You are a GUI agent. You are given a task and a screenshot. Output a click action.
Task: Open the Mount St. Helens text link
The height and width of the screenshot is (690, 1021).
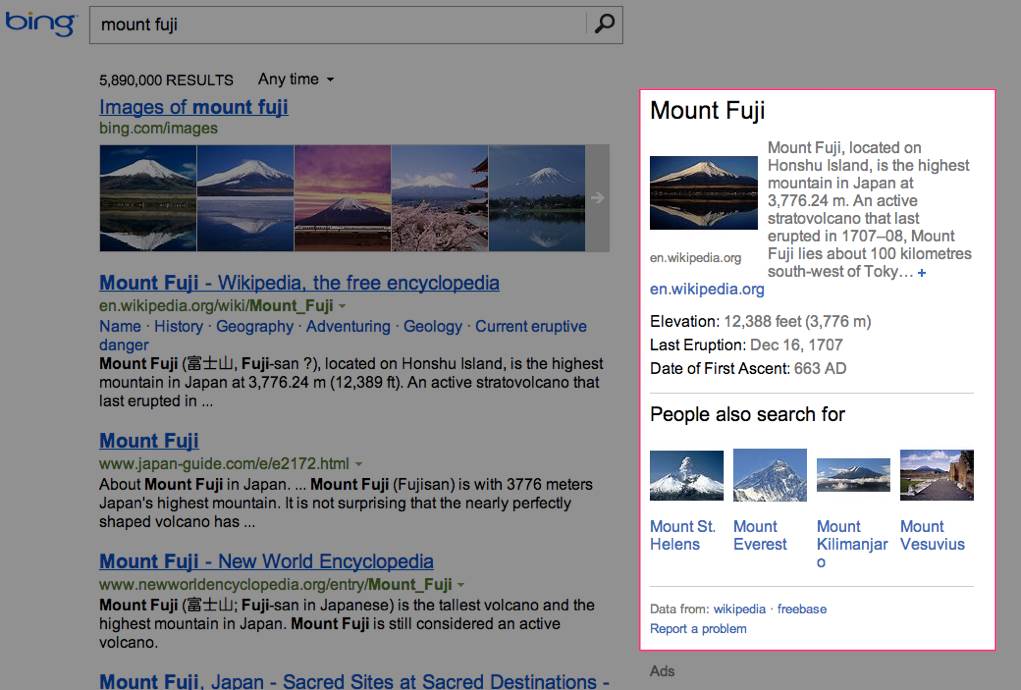tap(682, 535)
